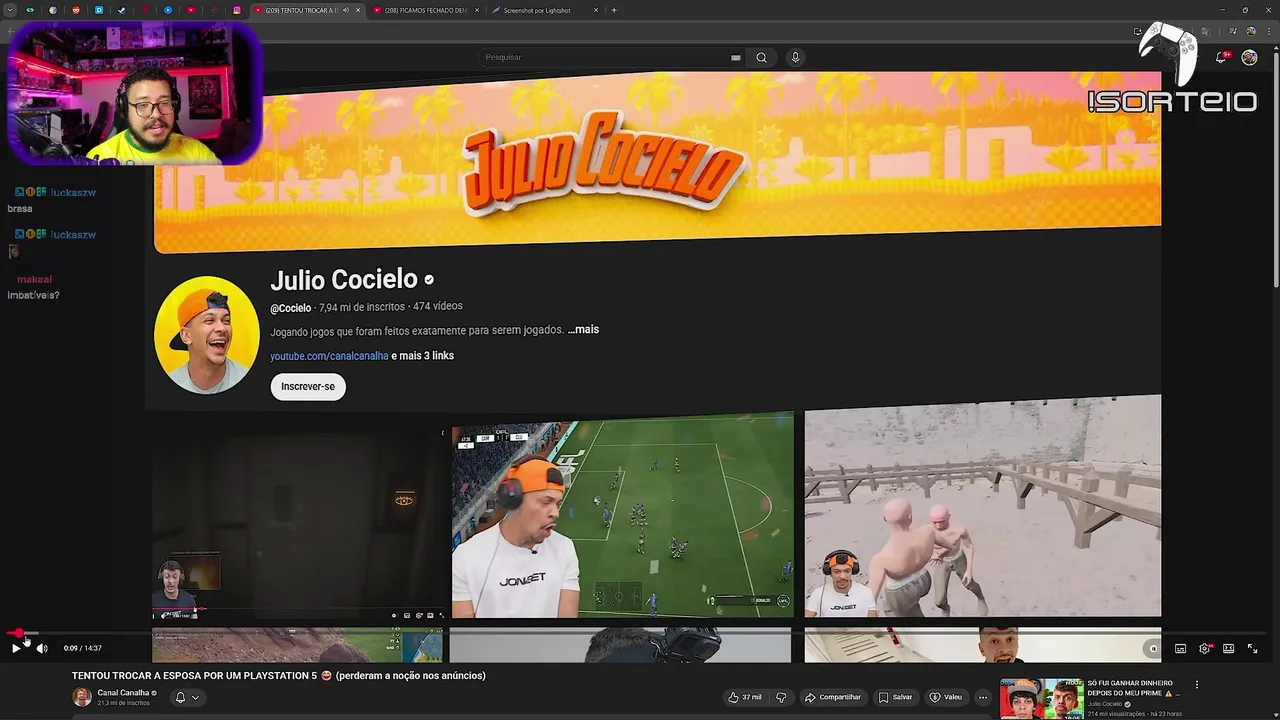
Task: Switch to pinned Reddit tab
Action: pyautogui.click(x=76, y=10)
